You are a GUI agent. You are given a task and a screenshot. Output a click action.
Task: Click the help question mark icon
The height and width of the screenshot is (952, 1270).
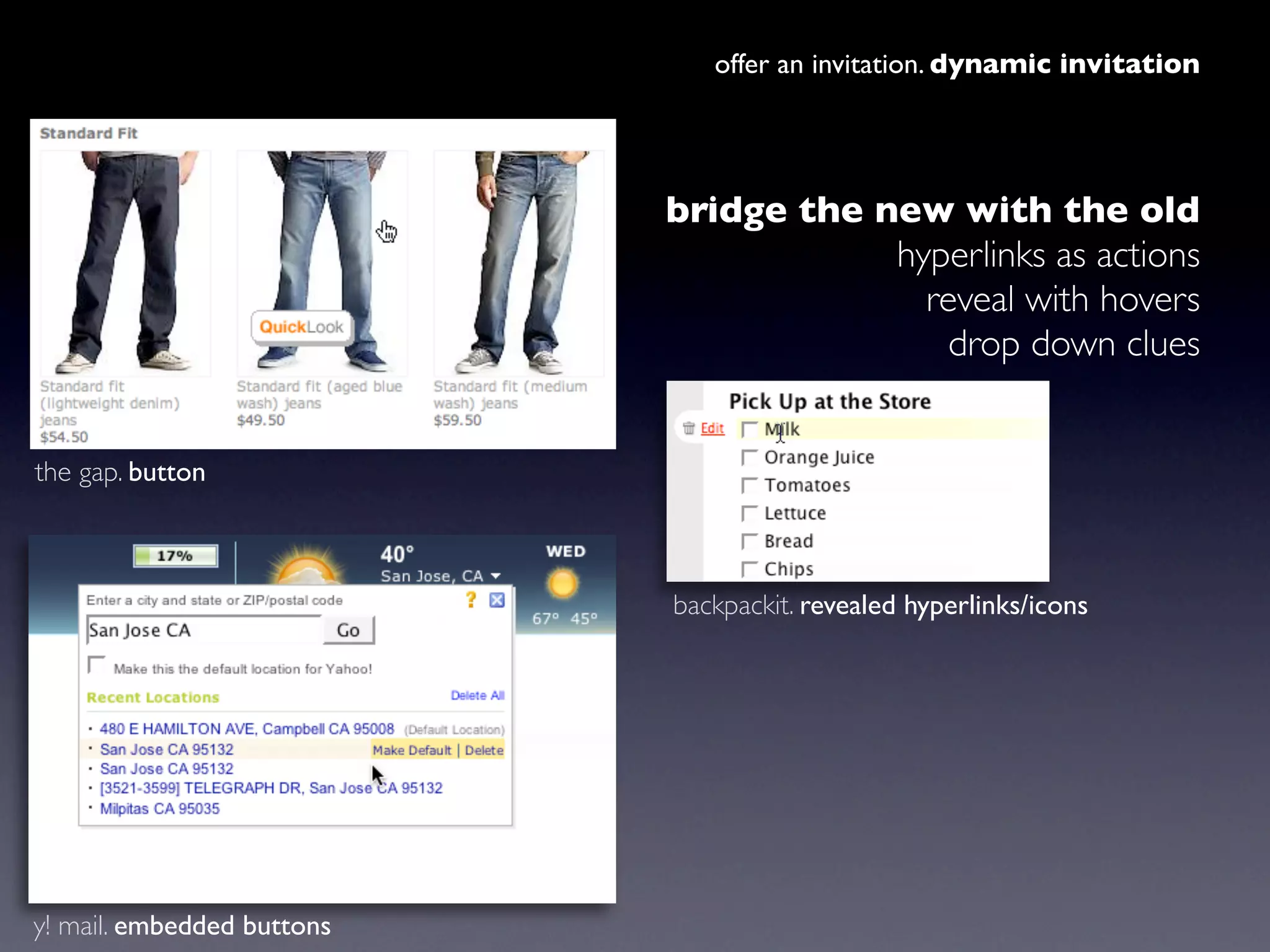(x=471, y=599)
